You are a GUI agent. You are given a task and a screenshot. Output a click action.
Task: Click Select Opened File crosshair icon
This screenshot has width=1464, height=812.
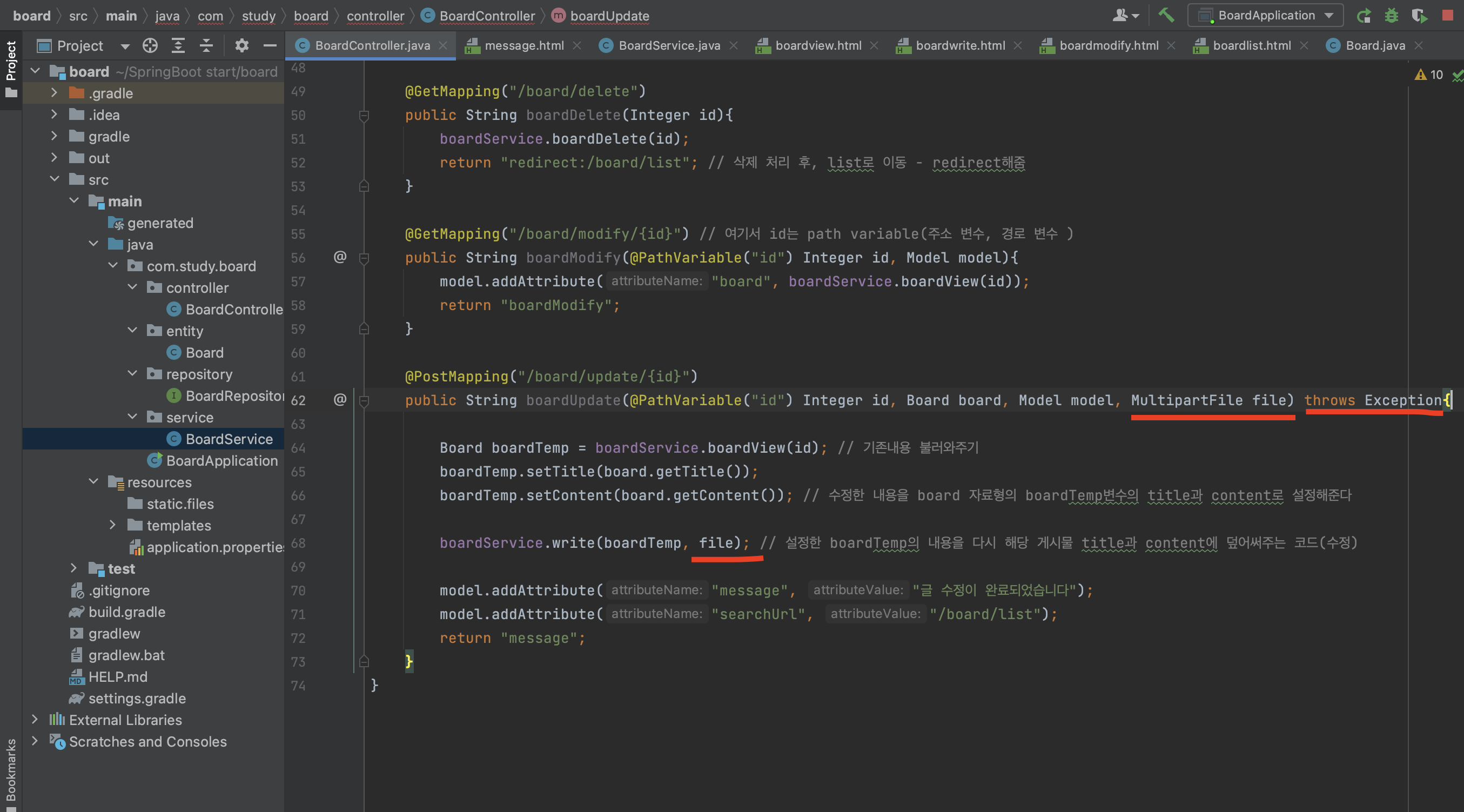coord(150,45)
